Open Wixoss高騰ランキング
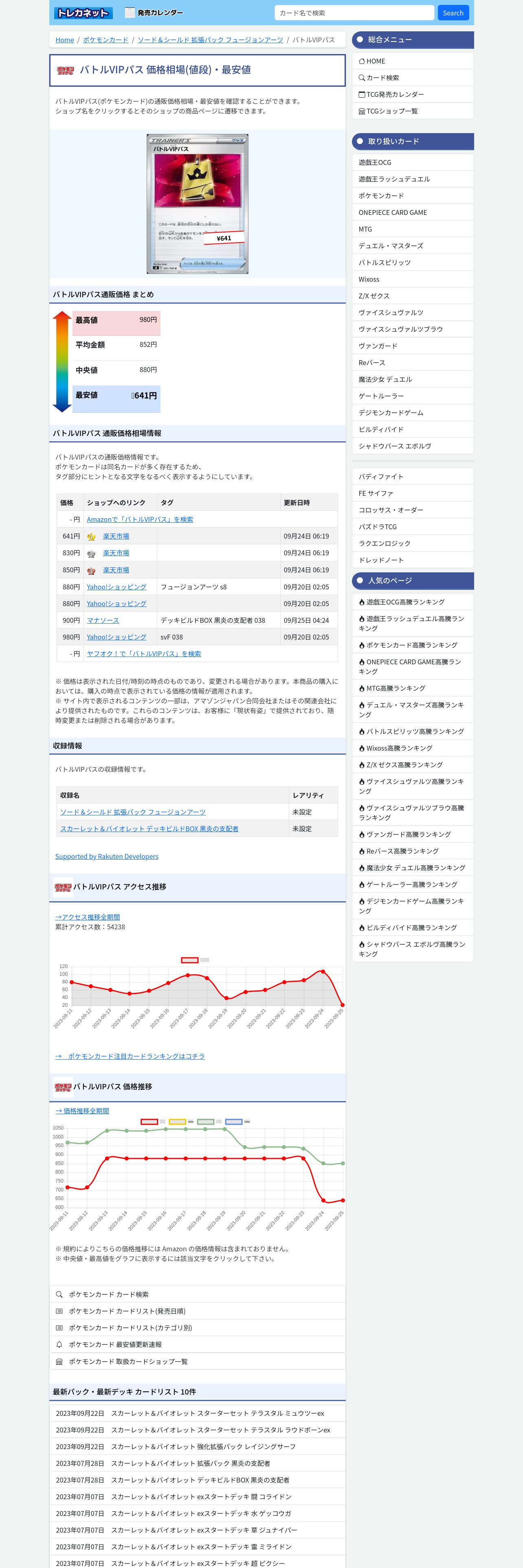Screen dimensions: 523x1568 [x=413, y=748]
